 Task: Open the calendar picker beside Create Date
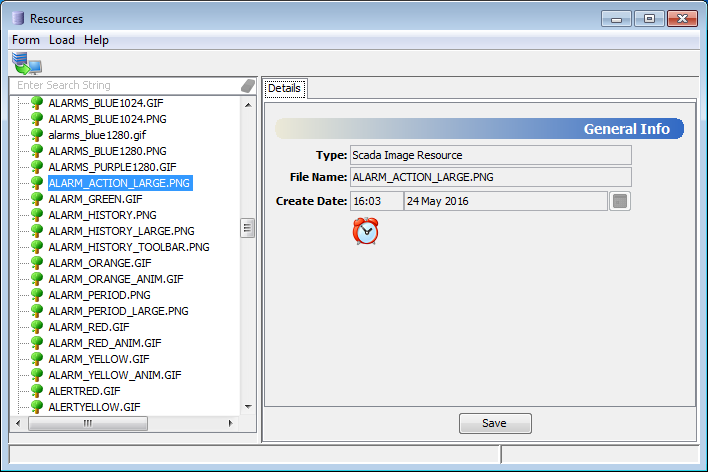click(620, 201)
